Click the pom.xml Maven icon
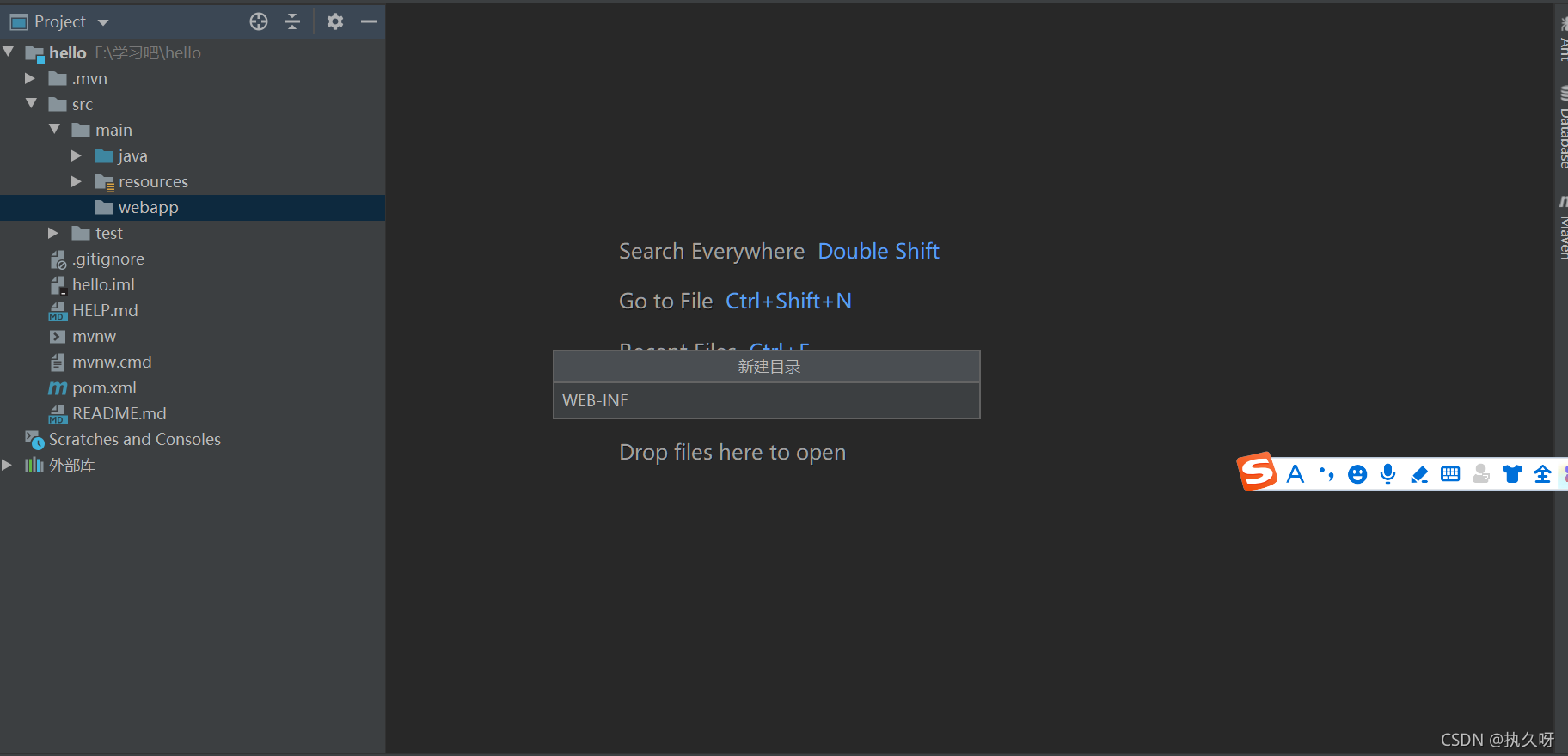Image resolution: width=1568 pixels, height=756 pixels. (58, 388)
